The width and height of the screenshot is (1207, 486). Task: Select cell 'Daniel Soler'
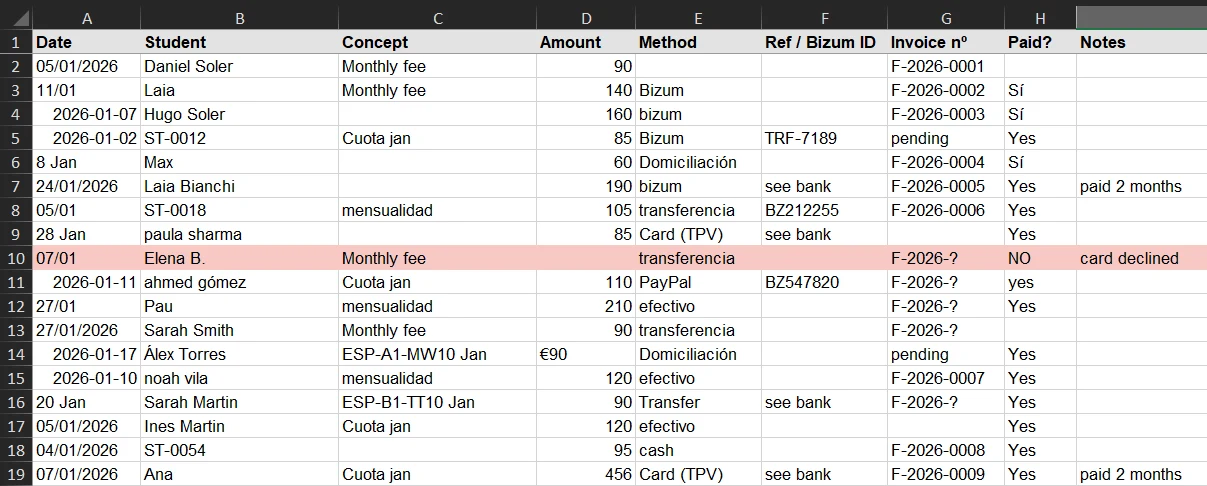click(240, 66)
